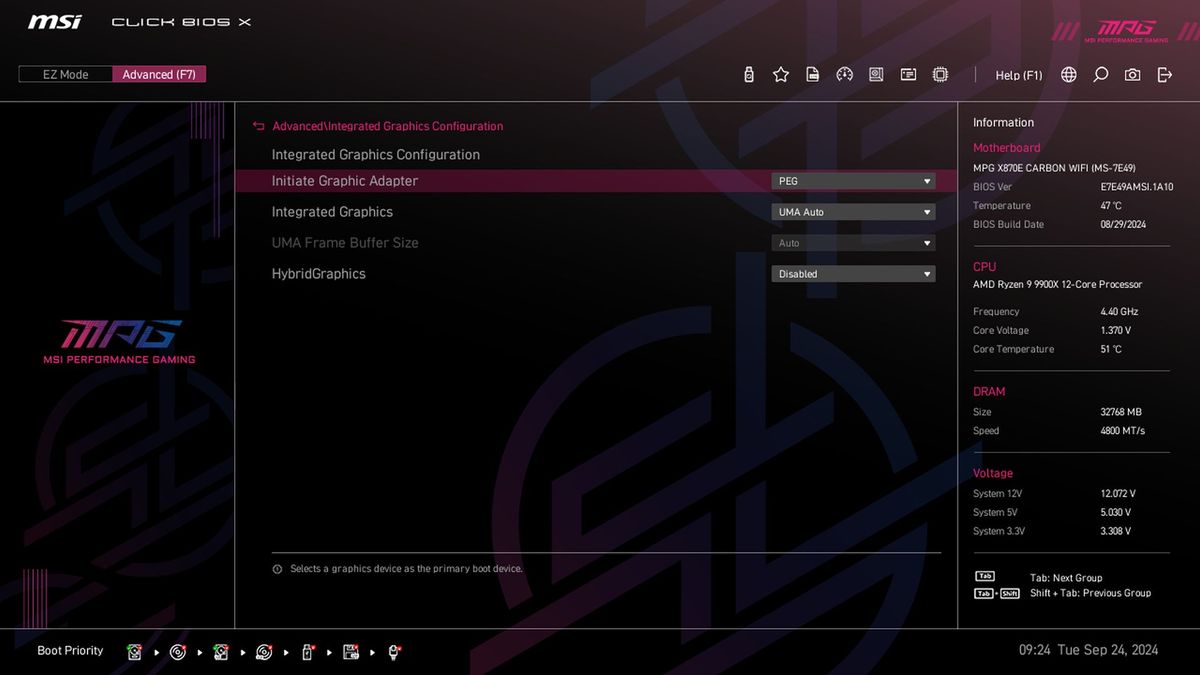Image resolution: width=1200 pixels, height=675 pixels.
Task: Click the Core Temperature value 51 °C
Action: point(1111,350)
